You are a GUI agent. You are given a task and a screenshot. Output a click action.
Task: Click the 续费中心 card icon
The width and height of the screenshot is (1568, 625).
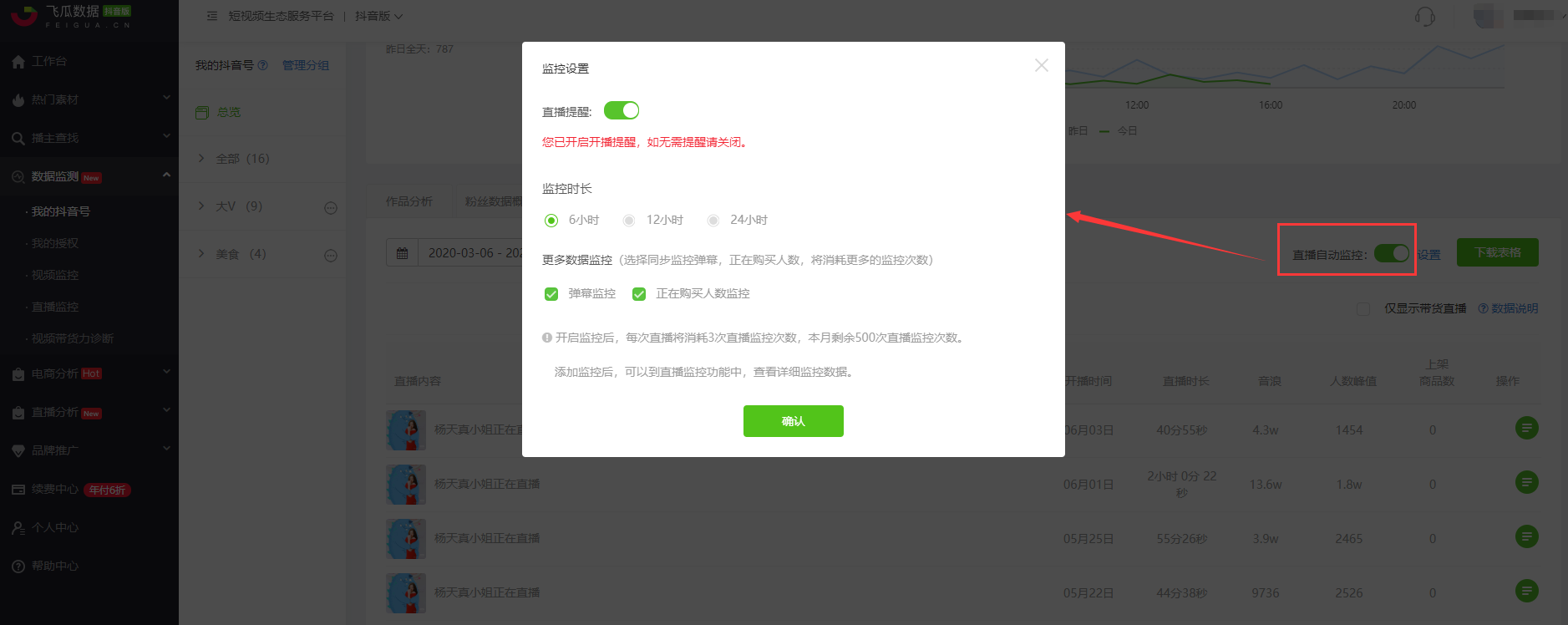pyautogui.click(x=18, y=490)
